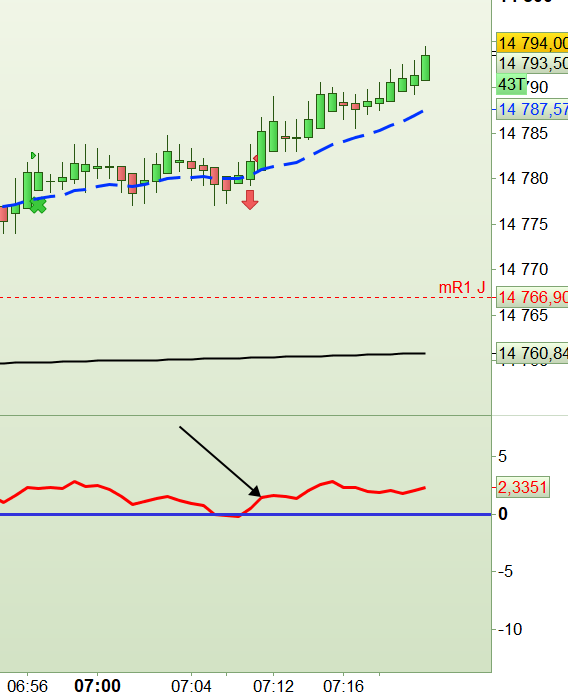Click the red 14 766,90 pivot price label
Screen dimensions: 568x696
[532, 297]
